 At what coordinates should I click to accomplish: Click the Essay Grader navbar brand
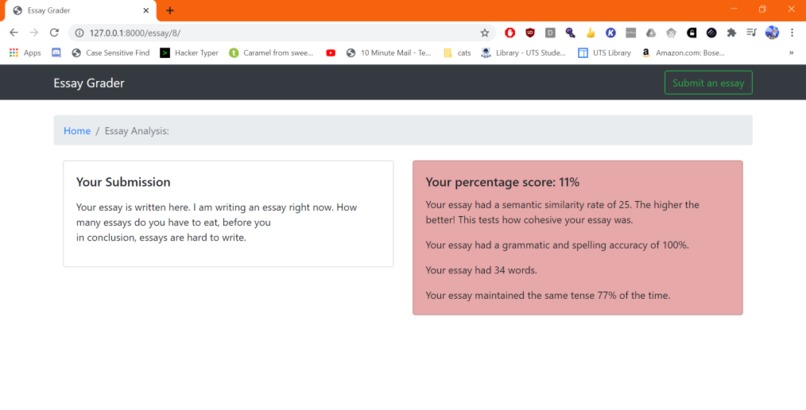89,83
